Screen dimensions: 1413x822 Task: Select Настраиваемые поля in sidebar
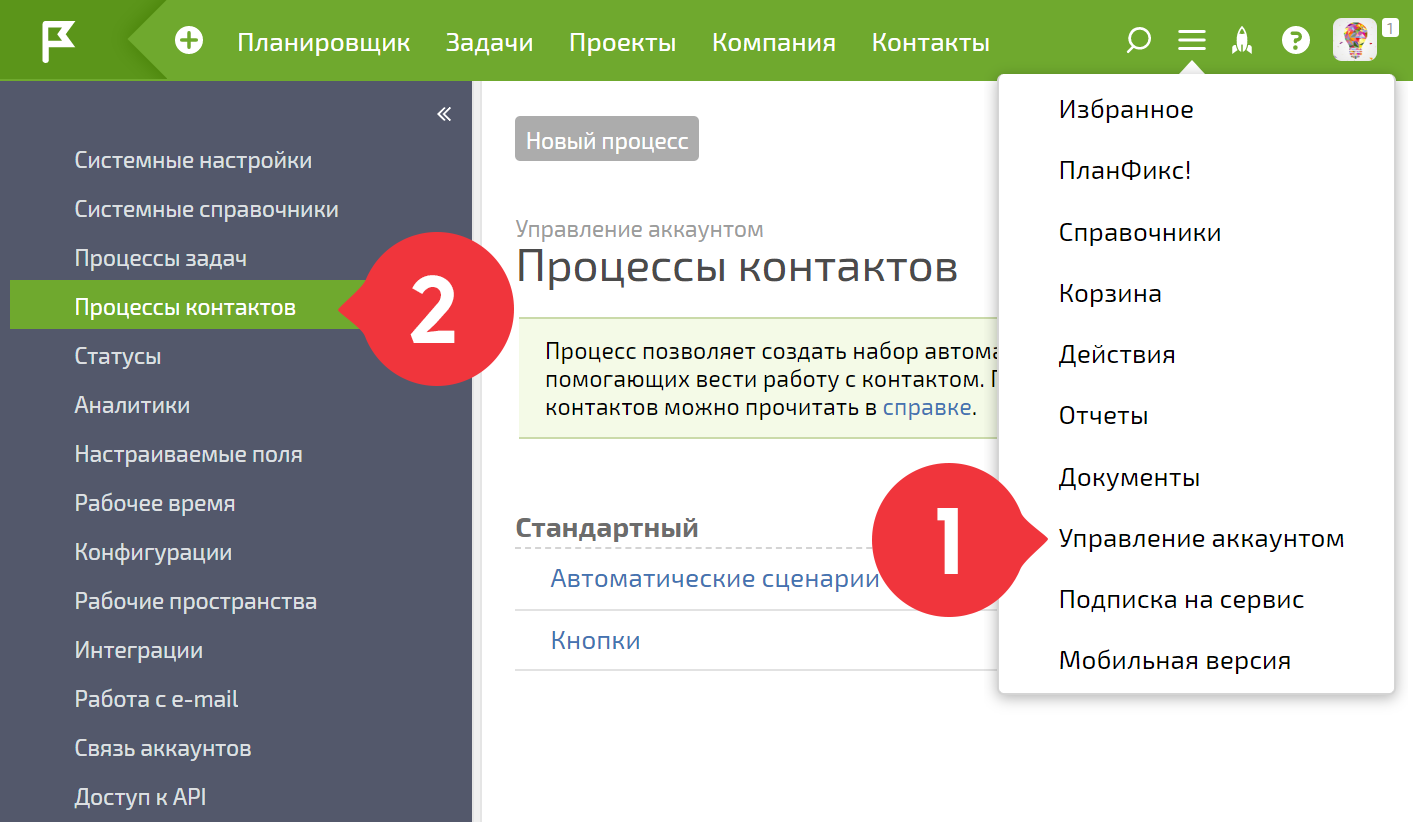click(189, 454)
